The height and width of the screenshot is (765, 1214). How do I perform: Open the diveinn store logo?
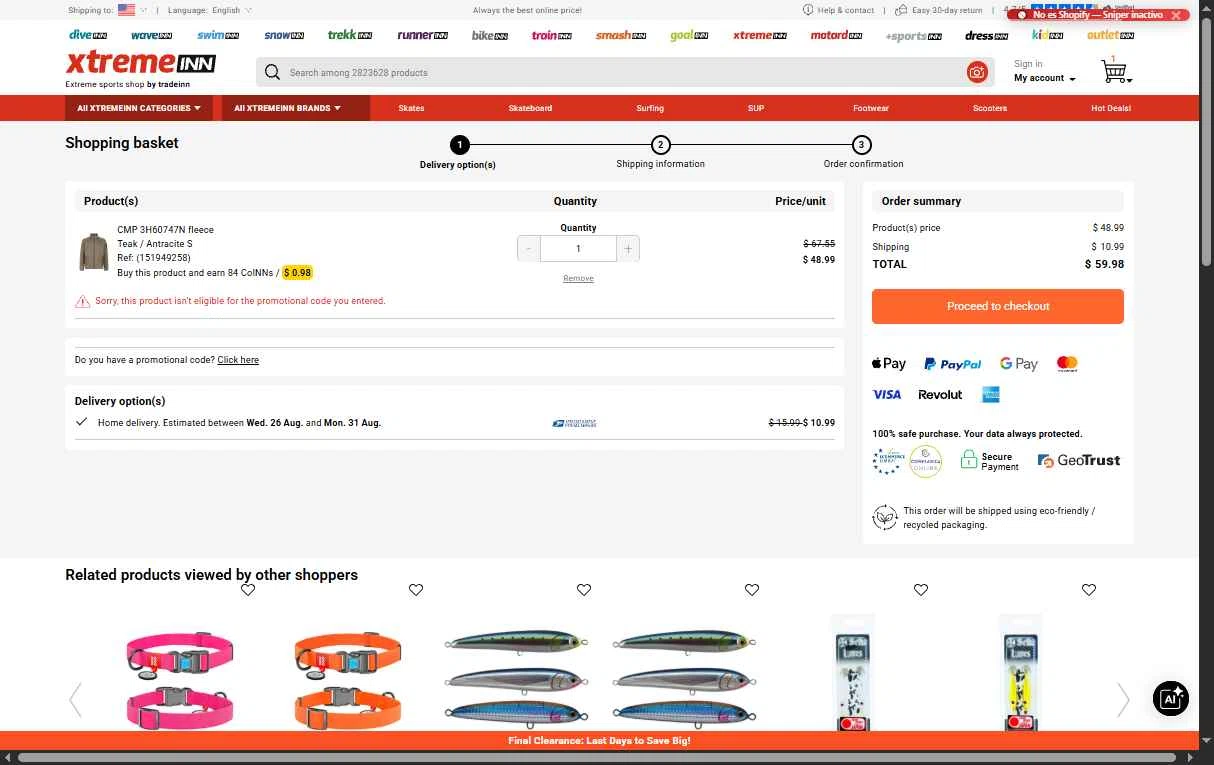(88, 35)
